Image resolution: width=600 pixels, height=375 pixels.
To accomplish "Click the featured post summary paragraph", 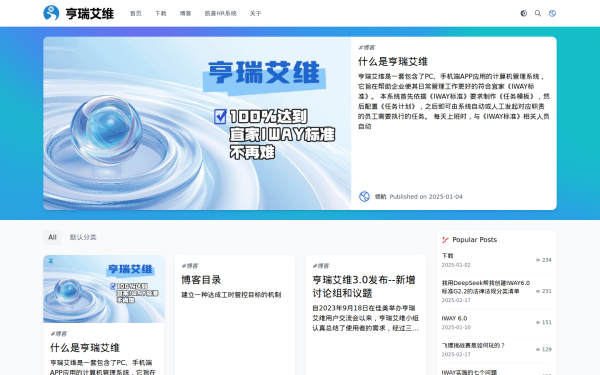I will coord(454,101).
